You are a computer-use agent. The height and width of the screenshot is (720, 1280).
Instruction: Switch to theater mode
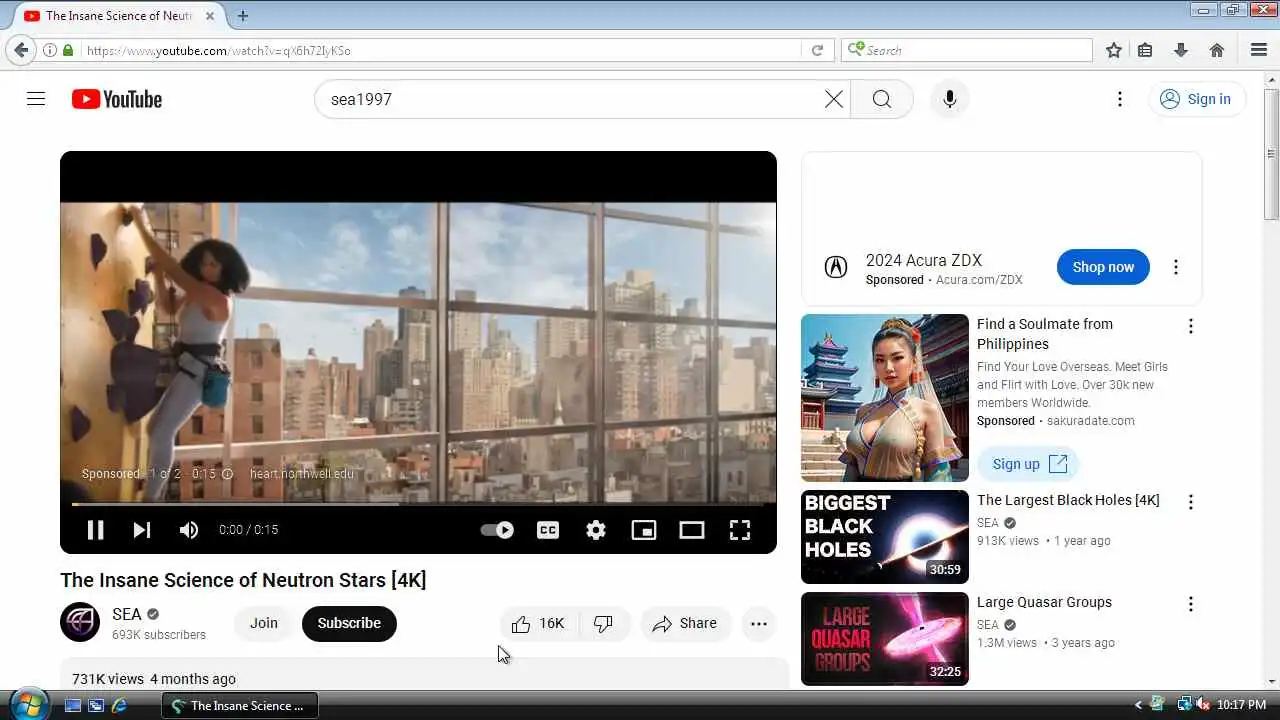coord(692,530)
